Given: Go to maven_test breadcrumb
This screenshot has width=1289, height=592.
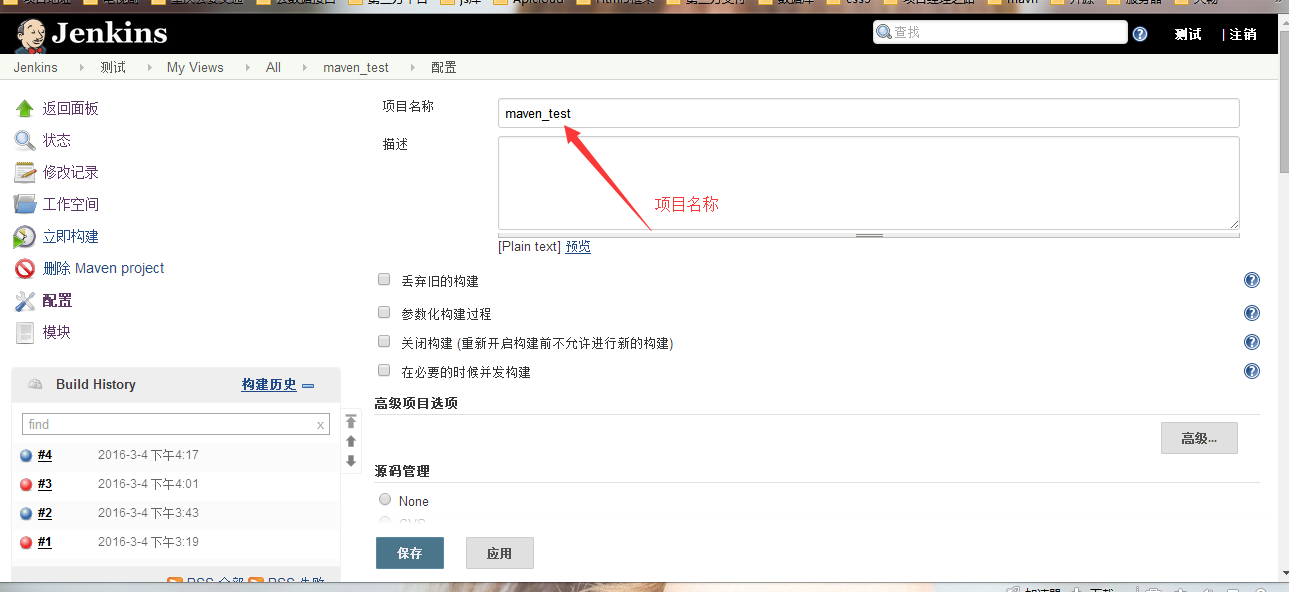Looking at the screenshot, I should pos(356,67).
